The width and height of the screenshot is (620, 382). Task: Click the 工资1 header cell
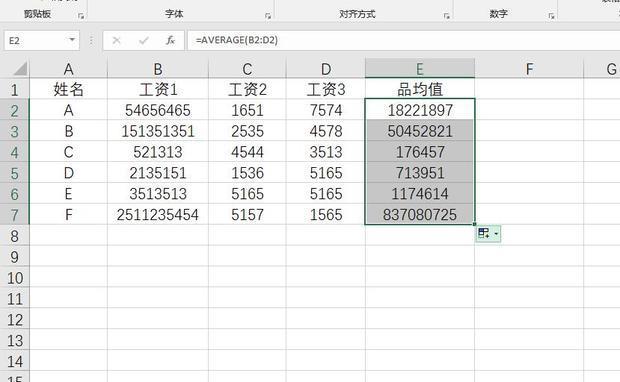click(158, 89)
